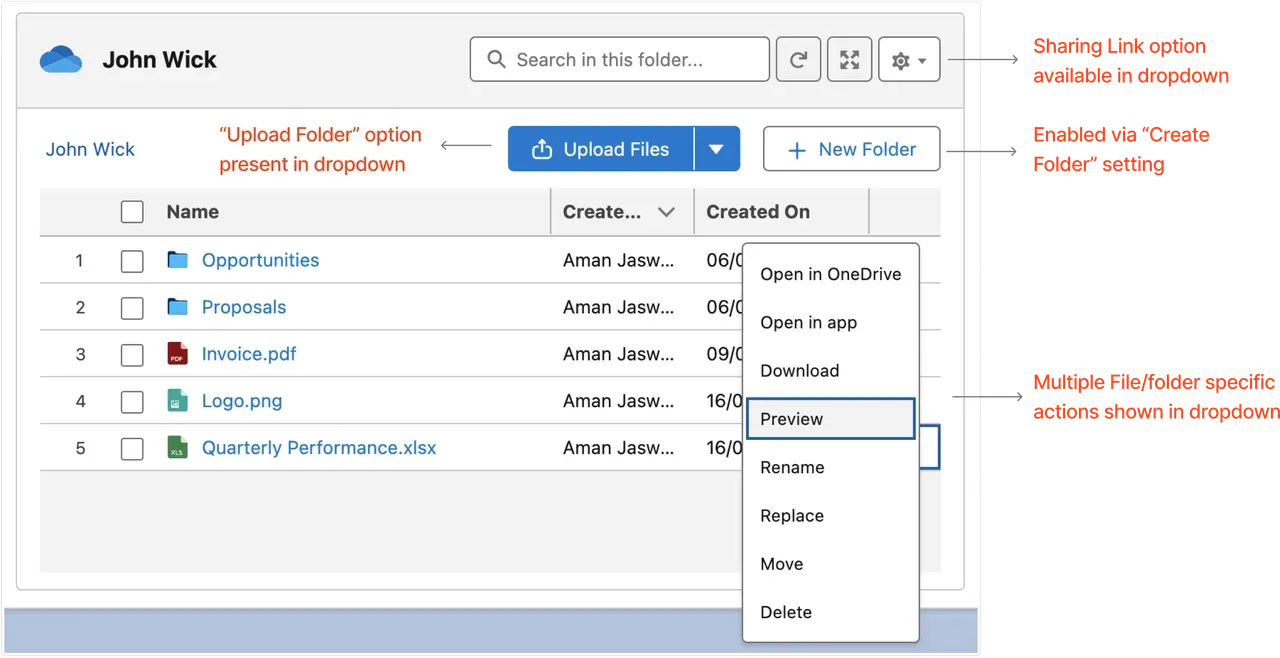Image resolution: width=1280 pixels, height=658 pixels.
Task: Open the Created column sort dropdown
Action: [668, 211]
